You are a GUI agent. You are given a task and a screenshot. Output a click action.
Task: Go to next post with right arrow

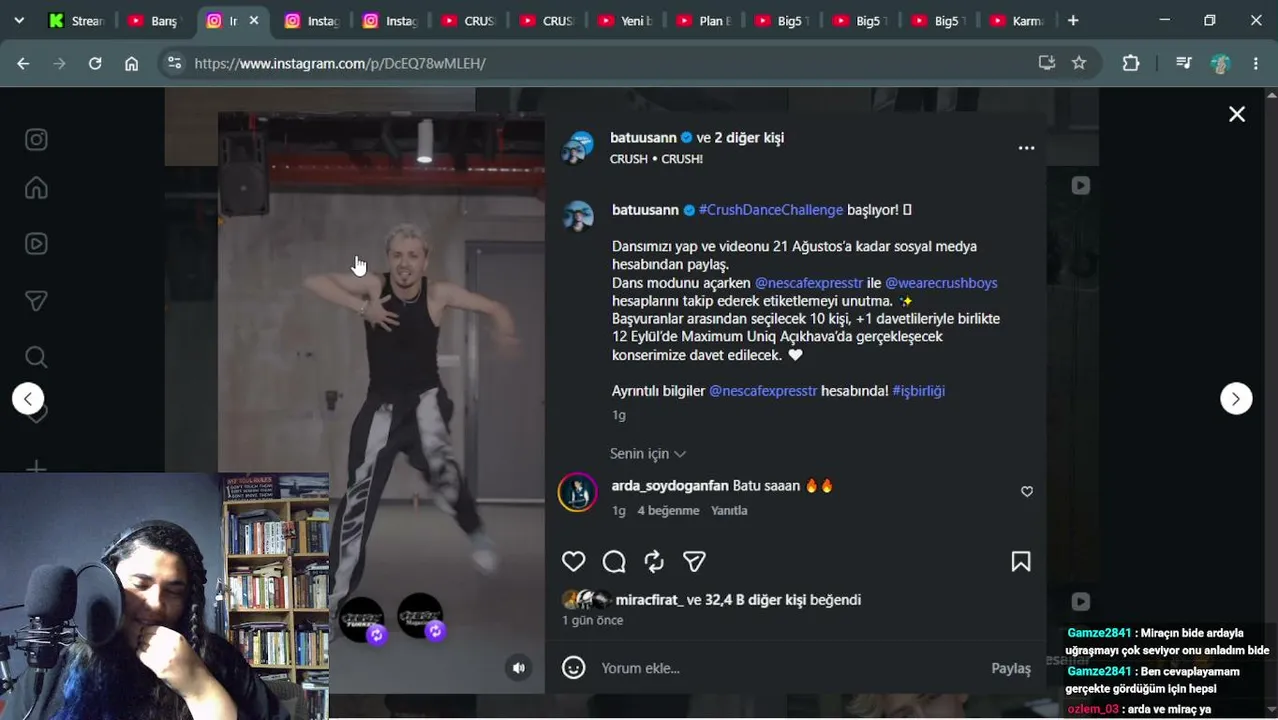(1236, 398)
